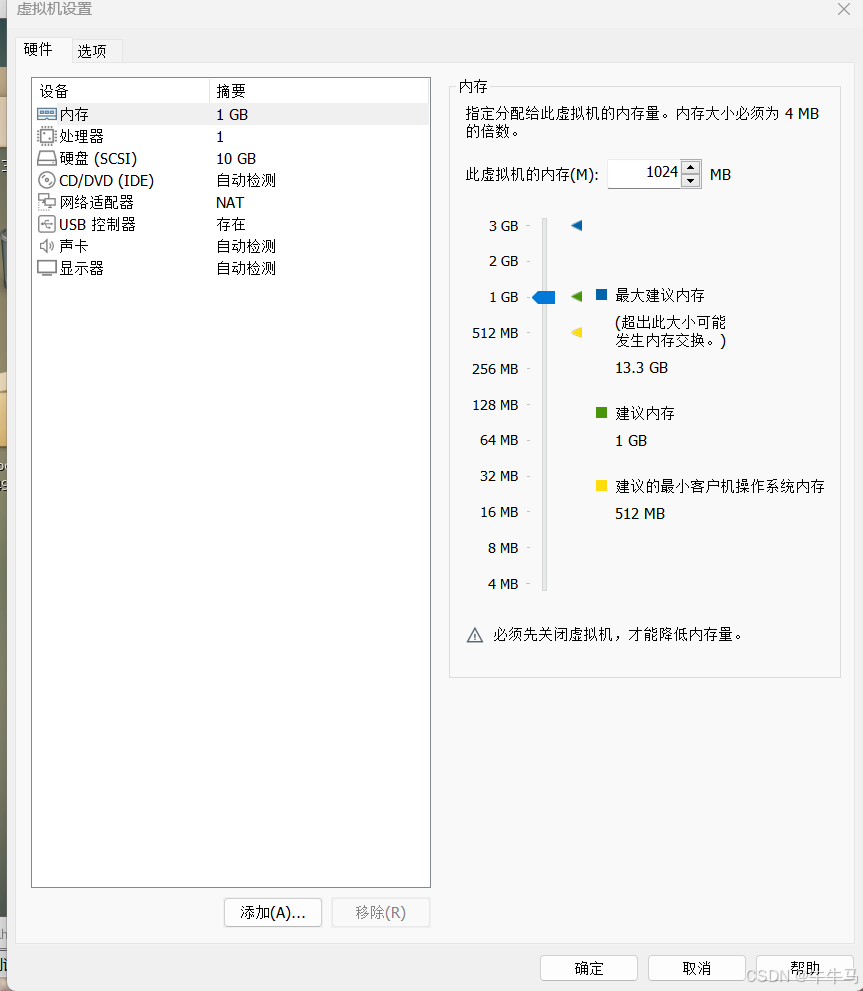
Task: Click the 帮助 help button
Action: pyautogui.click(x=805, y=967)
